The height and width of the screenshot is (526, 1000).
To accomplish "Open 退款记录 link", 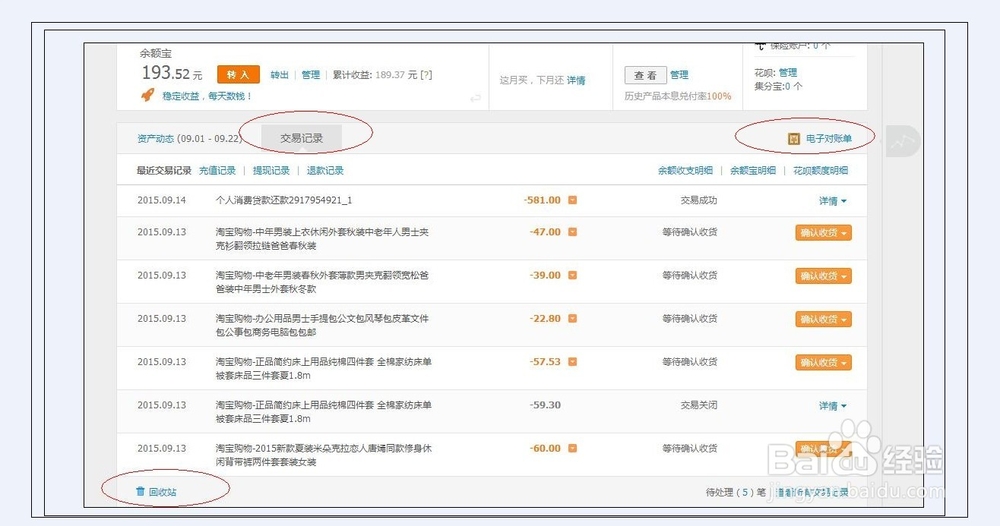I will pyautogui.click(x=325, y=170).
